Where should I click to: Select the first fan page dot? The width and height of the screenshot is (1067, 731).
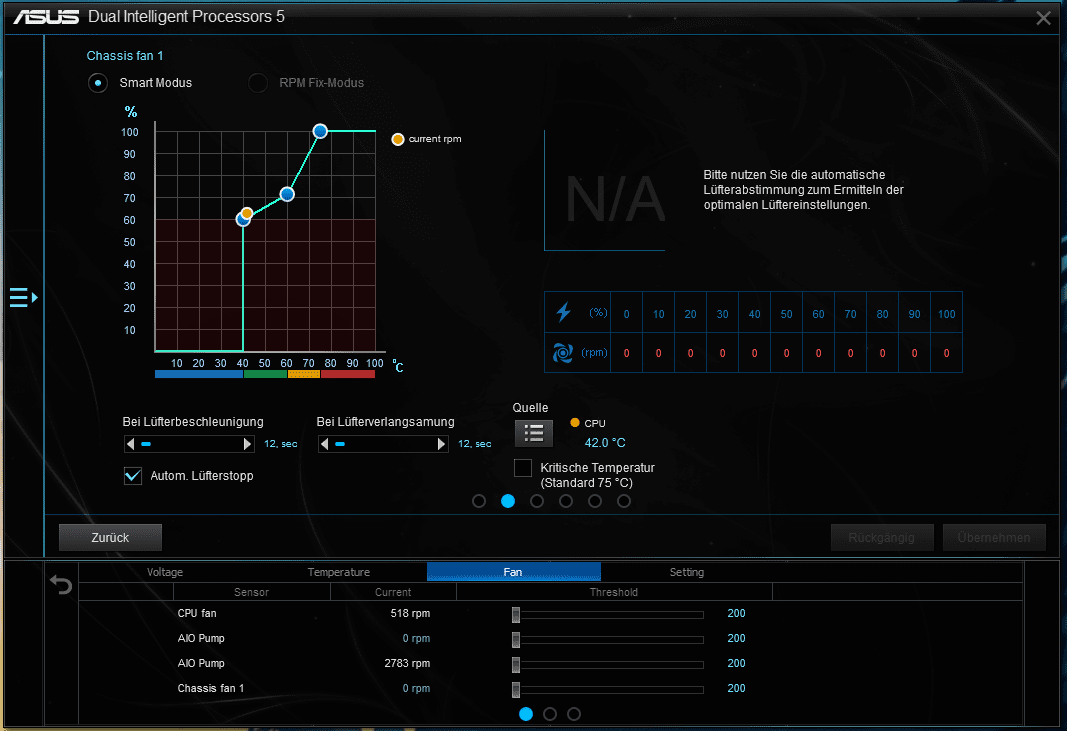pyautogui.click(x=479, y=501)
